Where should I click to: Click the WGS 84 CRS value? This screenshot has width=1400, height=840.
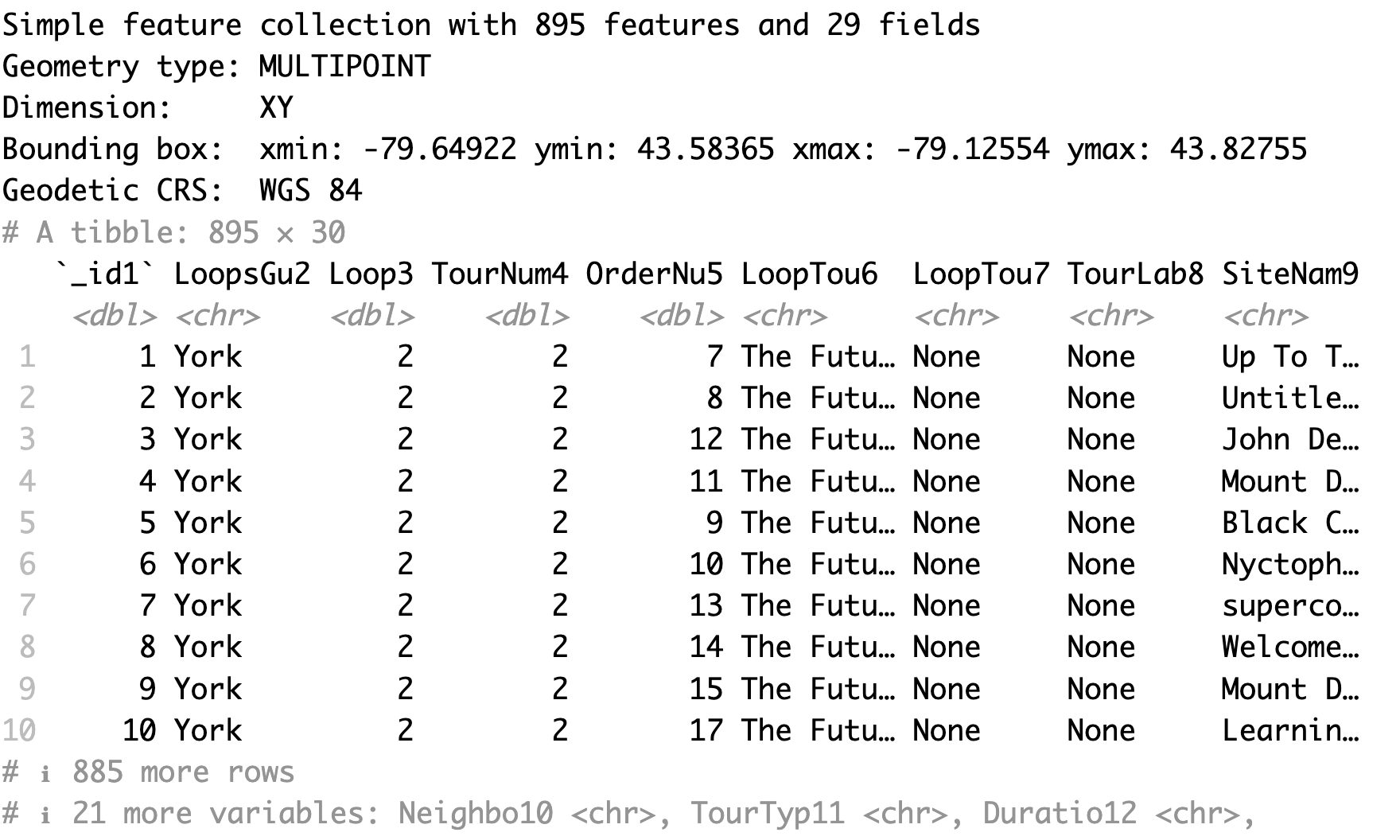click(310, 191)
